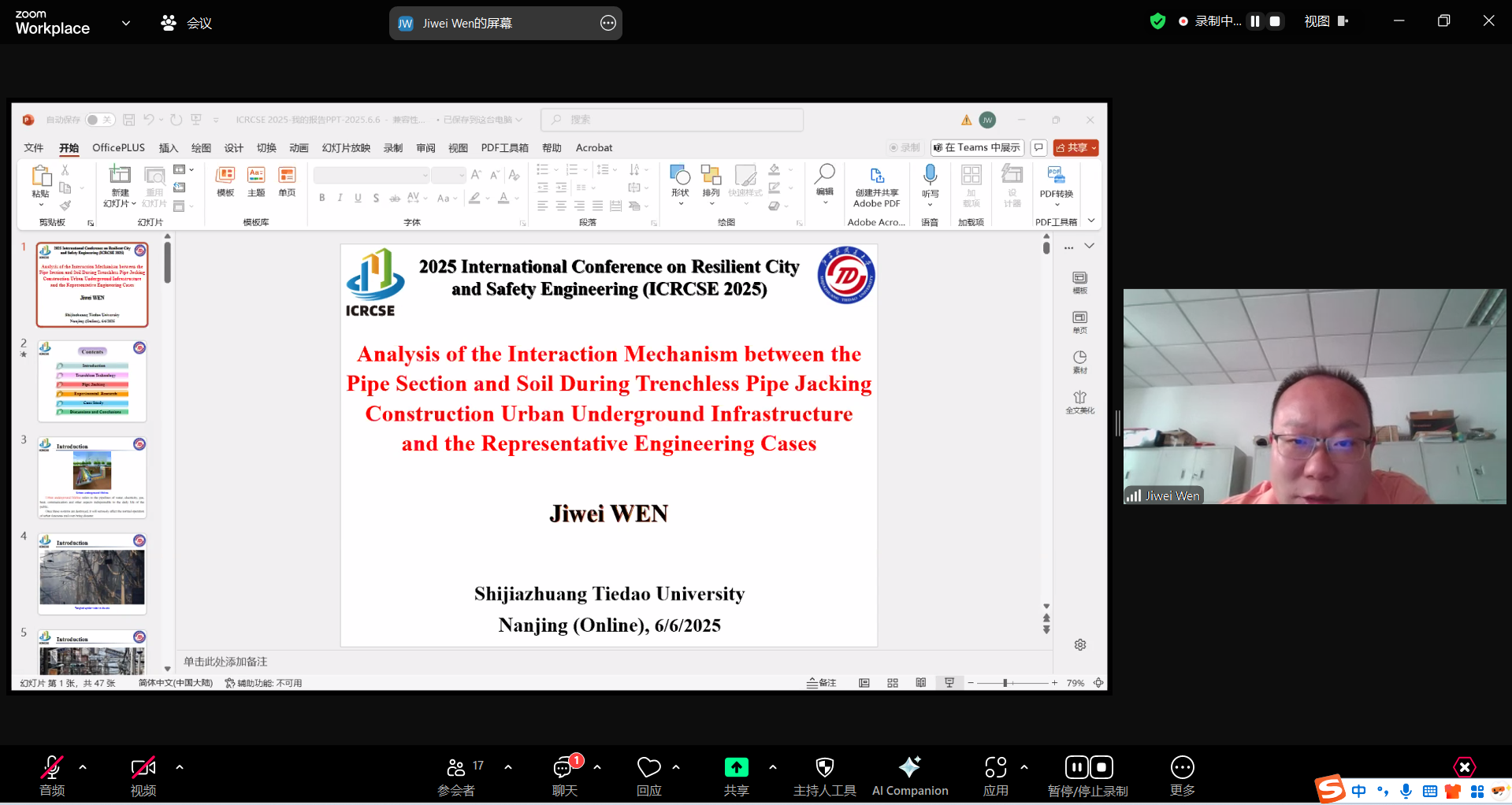The width and height of the screenshot is (1512, 805).
Task: Open font color swatch
Action: [x=503, y=198]
